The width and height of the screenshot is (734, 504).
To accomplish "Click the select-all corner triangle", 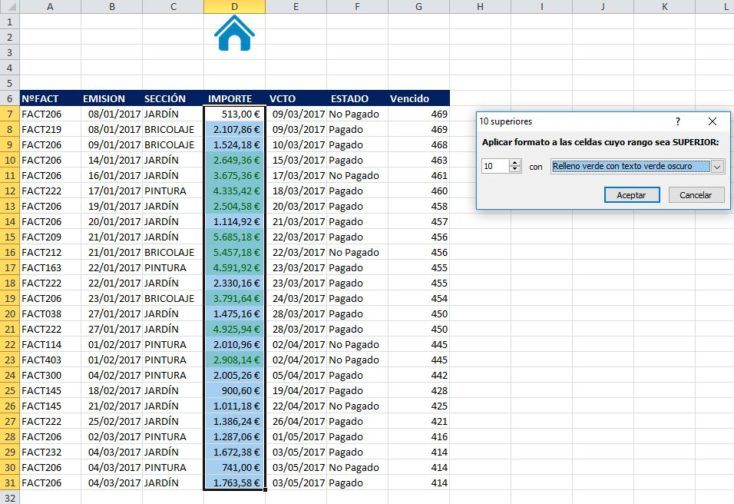I will (x=9, y=7).
